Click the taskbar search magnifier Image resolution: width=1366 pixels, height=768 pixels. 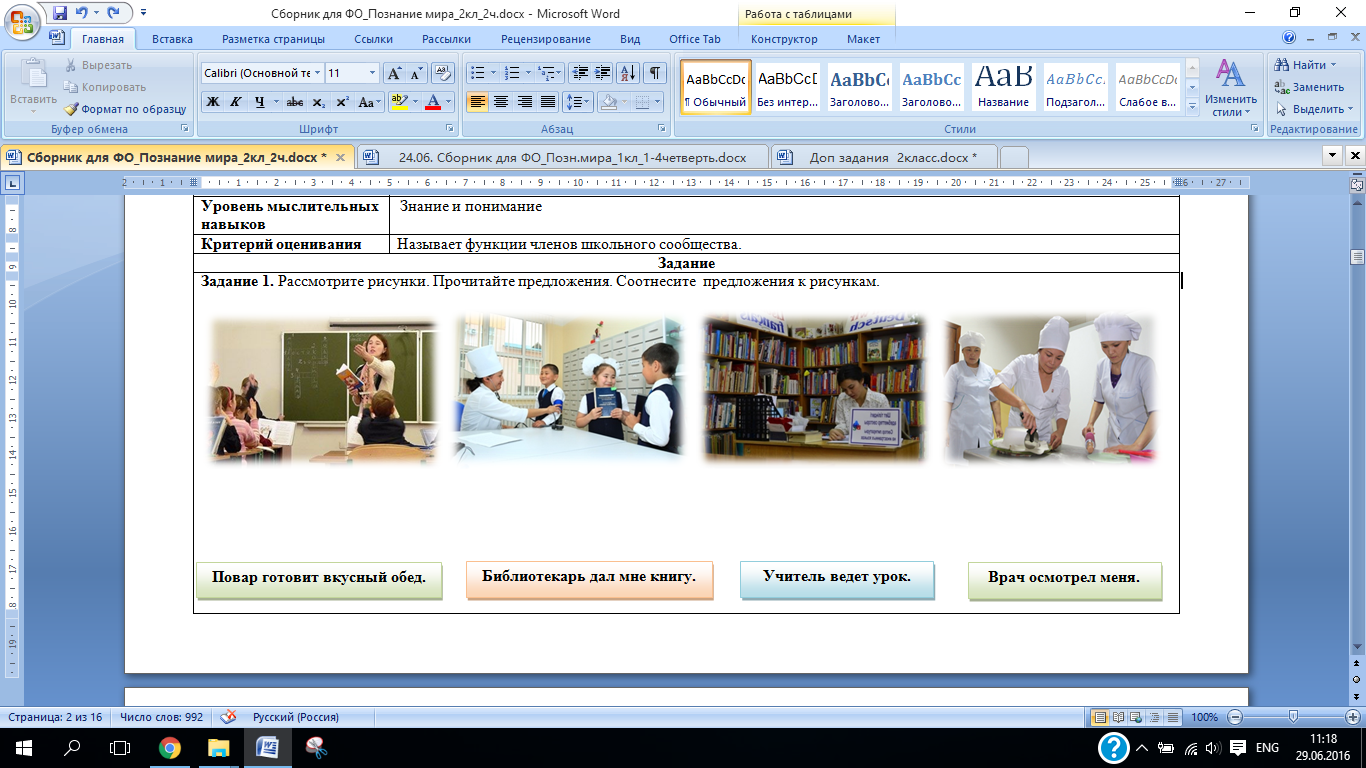tap(72, 747)
